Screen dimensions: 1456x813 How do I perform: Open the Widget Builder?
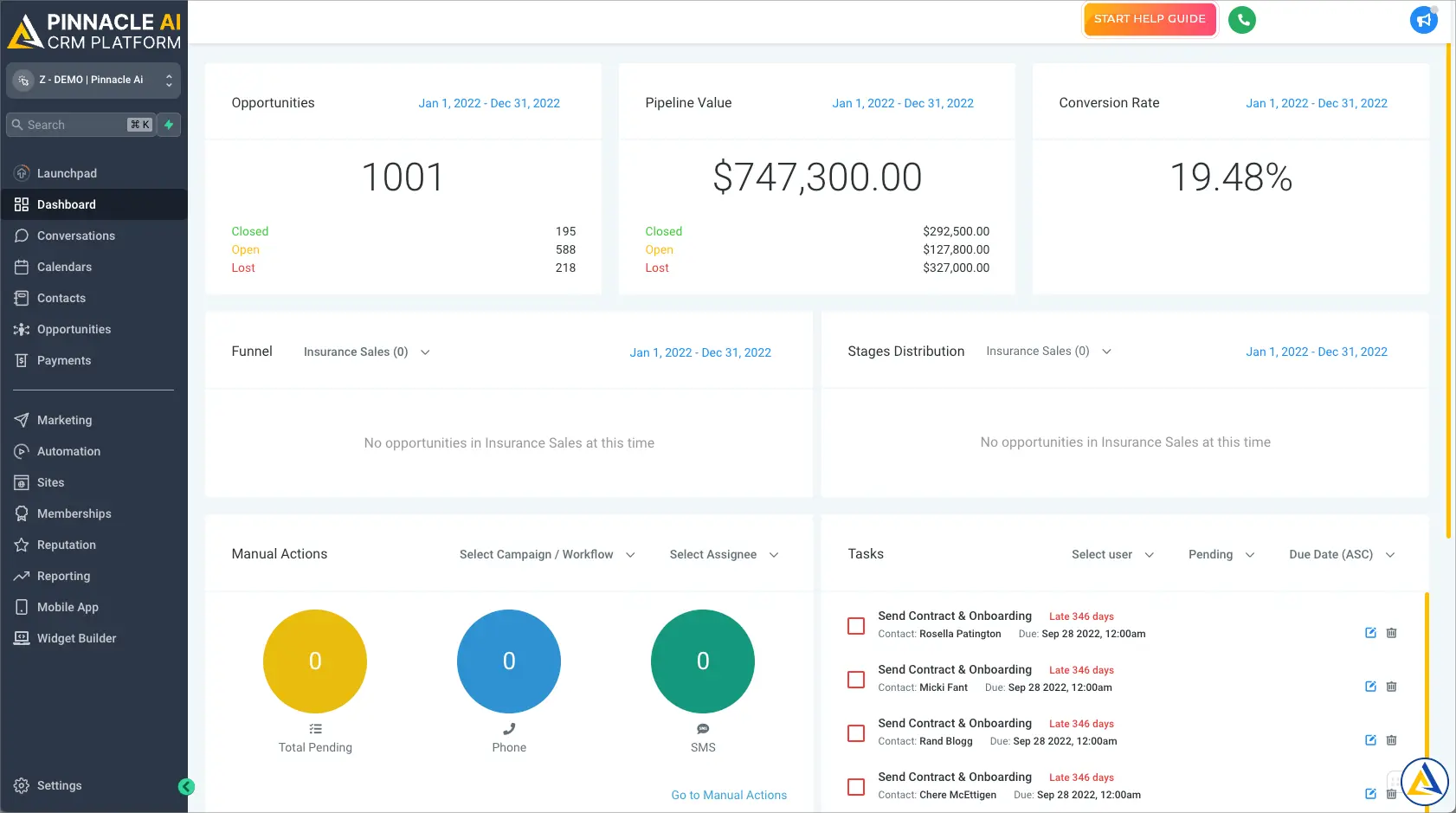pos(76,638)
